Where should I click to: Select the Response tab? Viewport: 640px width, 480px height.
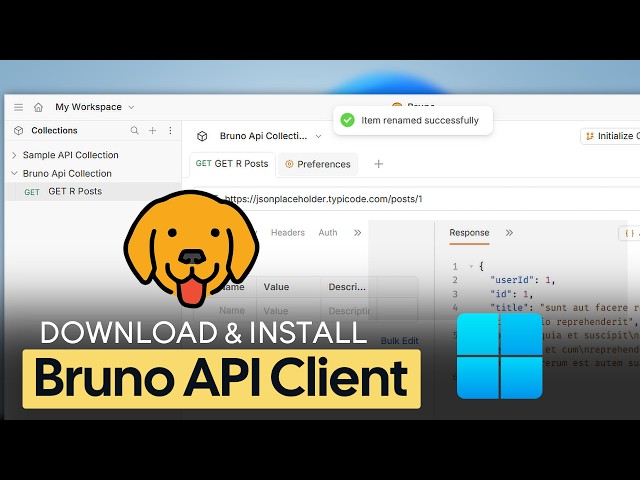click(x=469, y=233)
